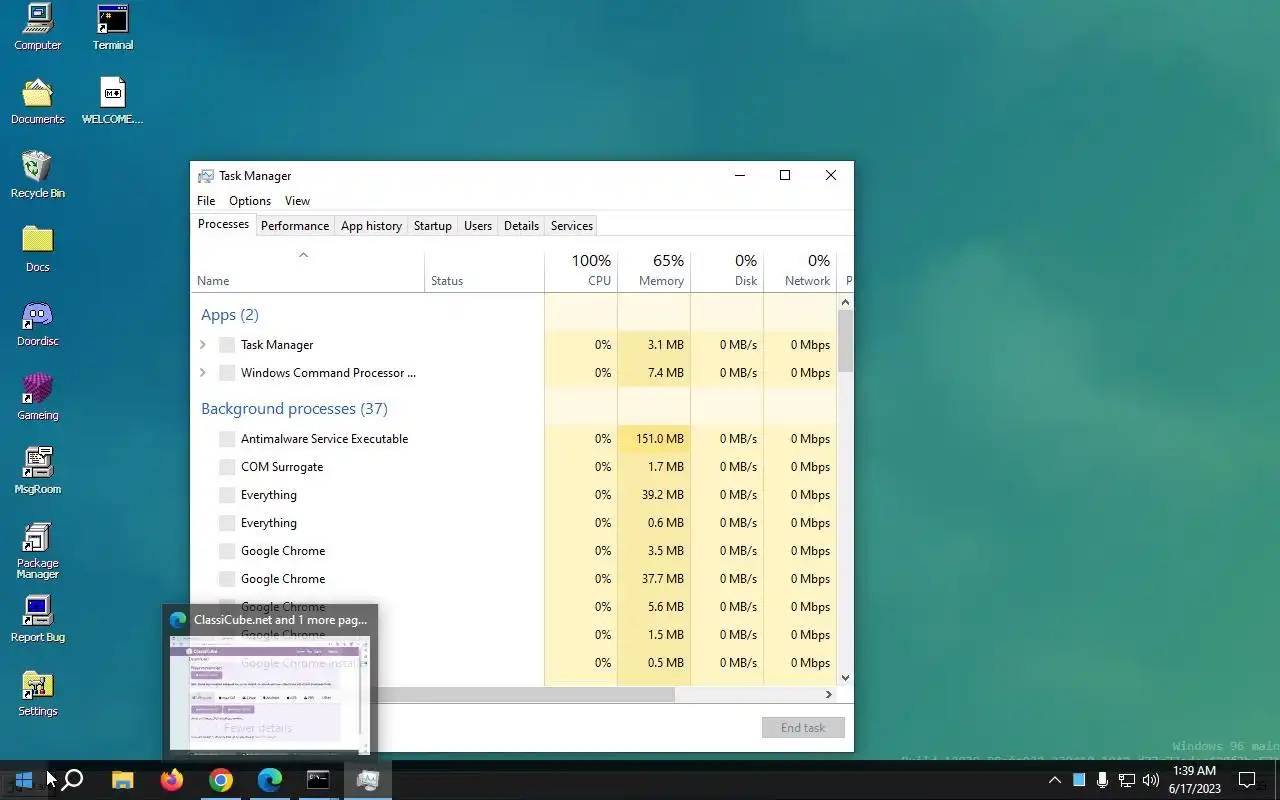This screenshot has height=800, width=1280.
Task: Select the Background processes (37) heading
Action: pos(294,409)
